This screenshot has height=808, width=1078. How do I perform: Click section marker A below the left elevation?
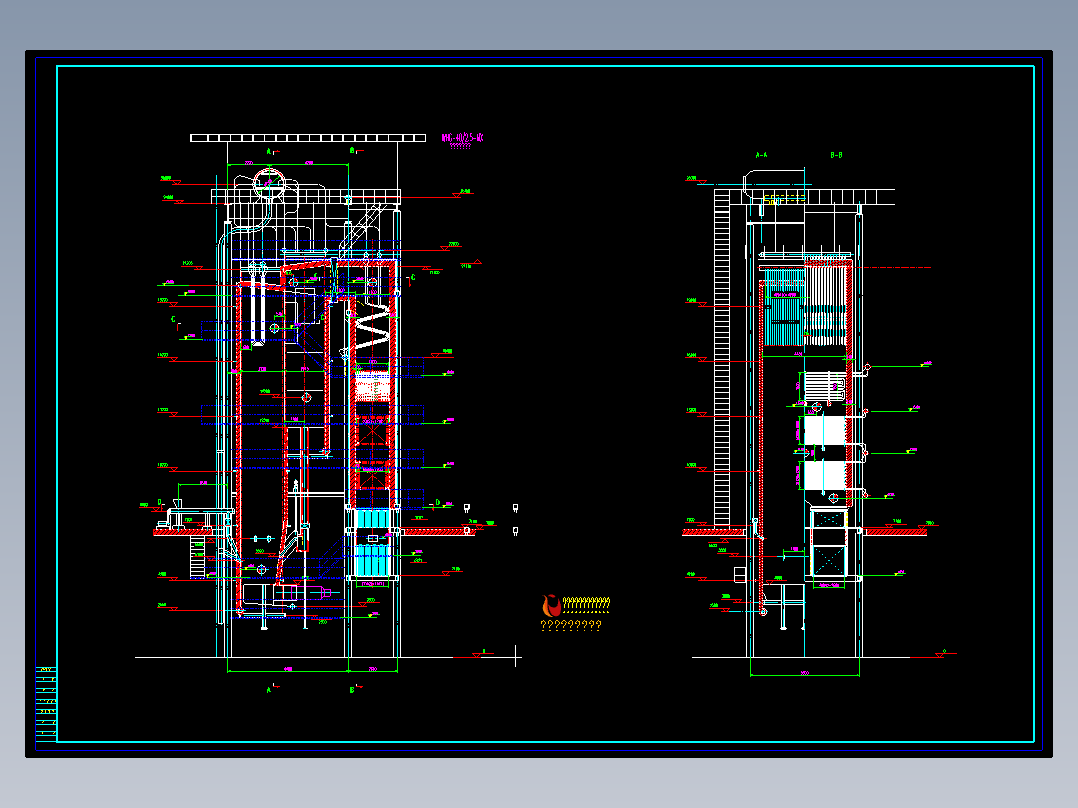point(271,688)
